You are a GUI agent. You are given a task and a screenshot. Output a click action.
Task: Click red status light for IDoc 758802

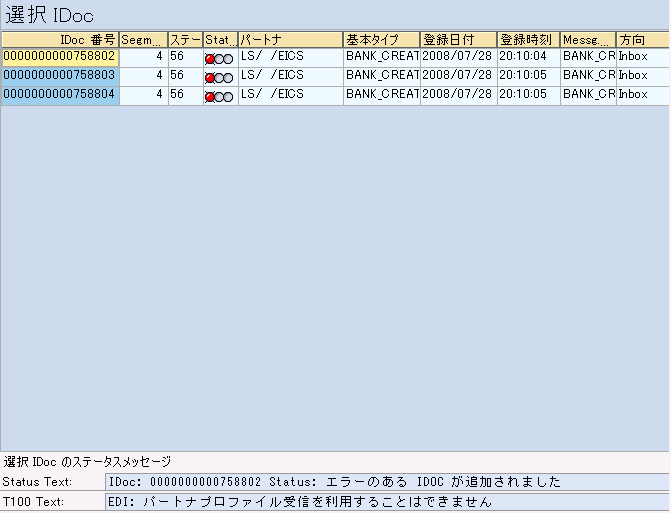coord(210,59)
